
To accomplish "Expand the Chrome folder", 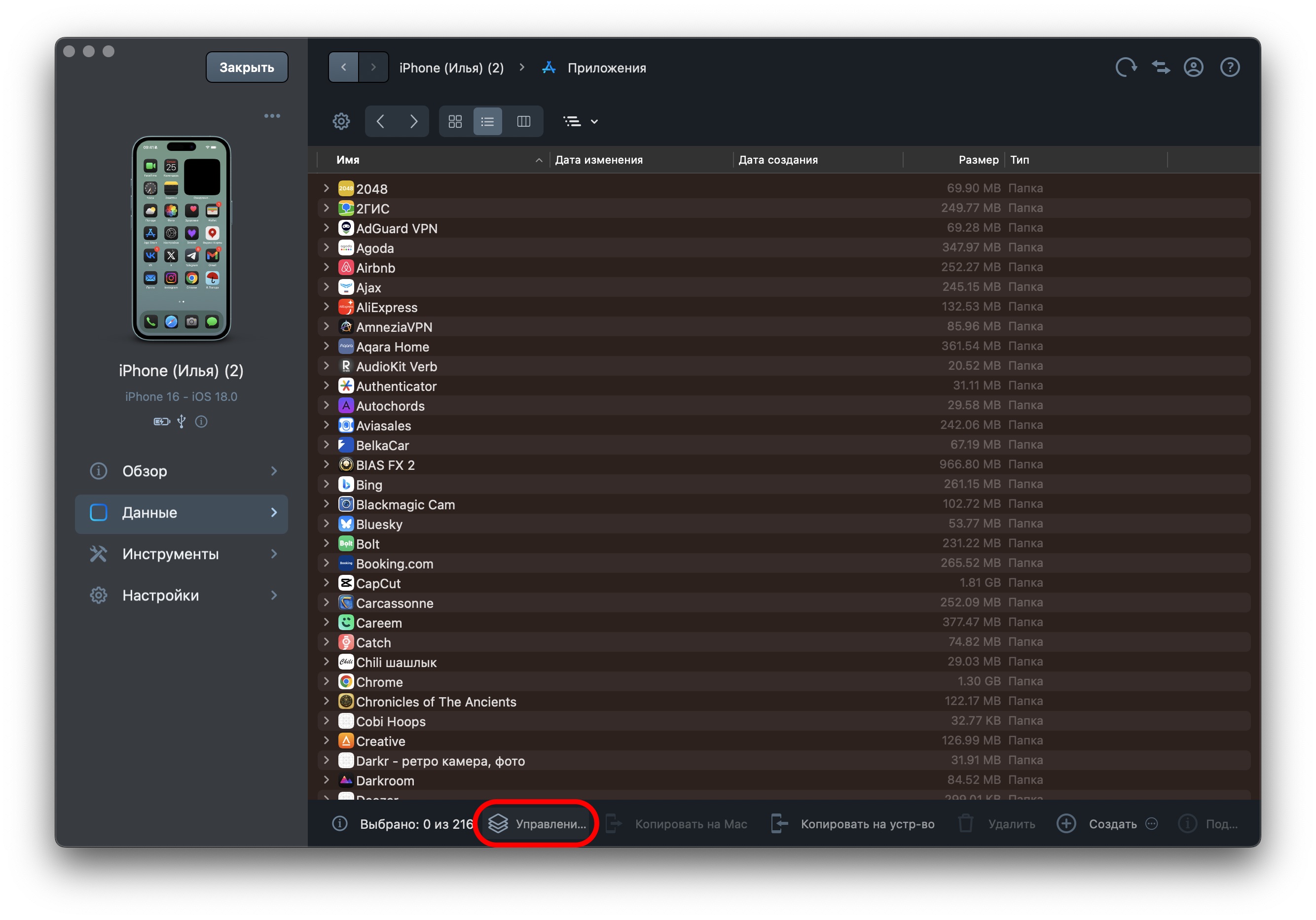I will pyautogui.click(x=326, y=682).
